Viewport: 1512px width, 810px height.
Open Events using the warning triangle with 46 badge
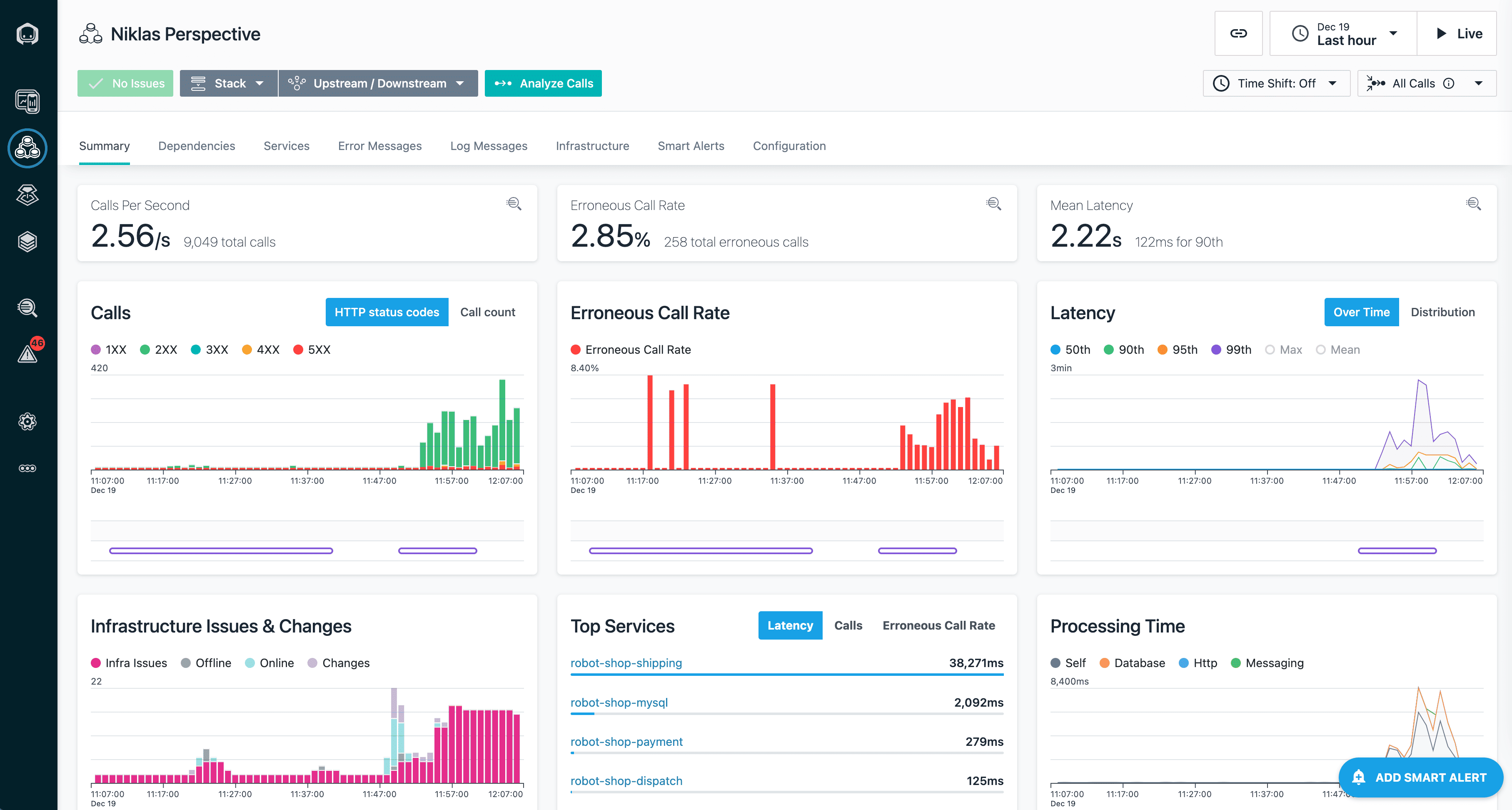[27, 353]
